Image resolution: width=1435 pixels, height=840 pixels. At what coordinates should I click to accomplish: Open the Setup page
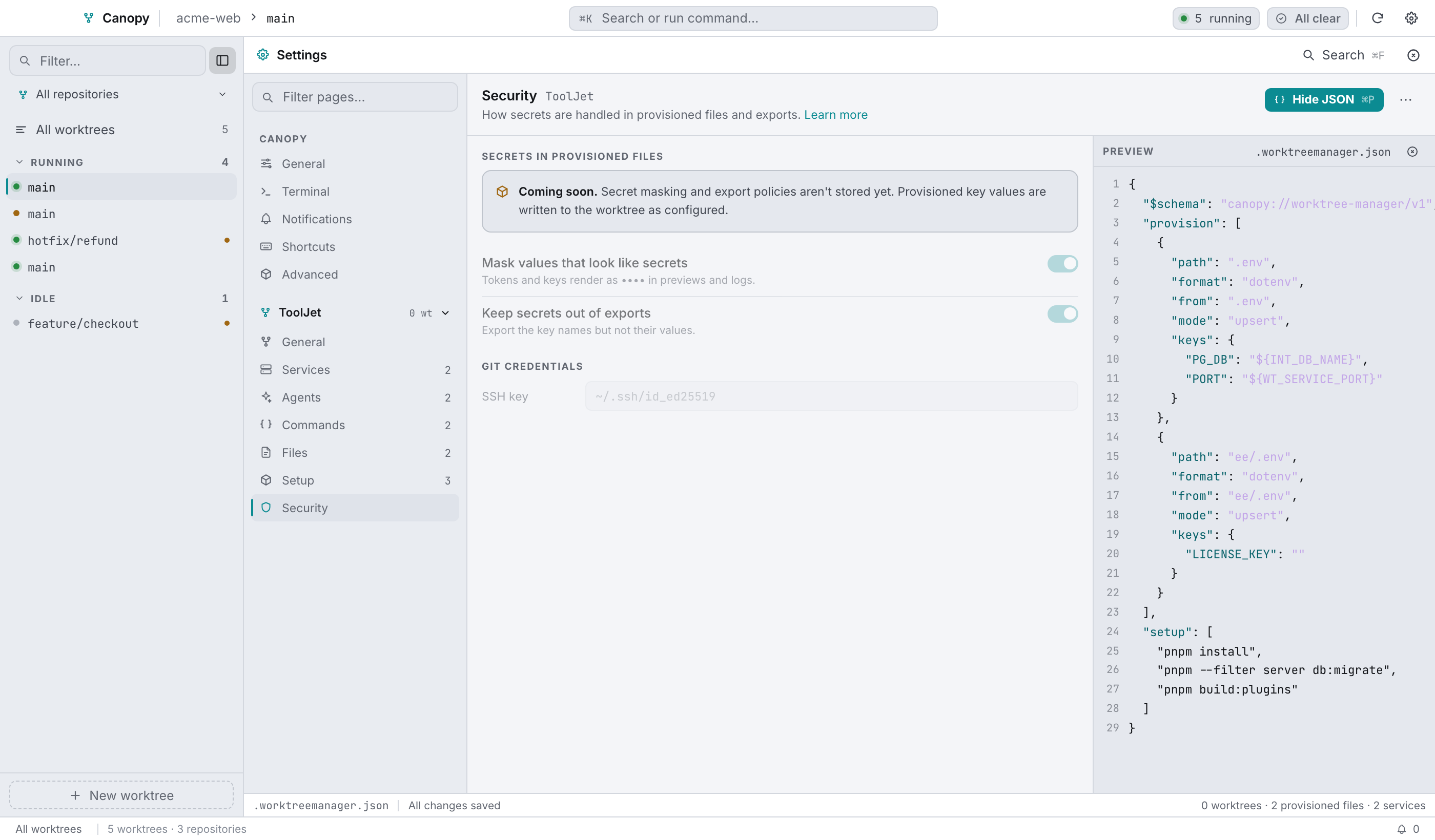355,480
